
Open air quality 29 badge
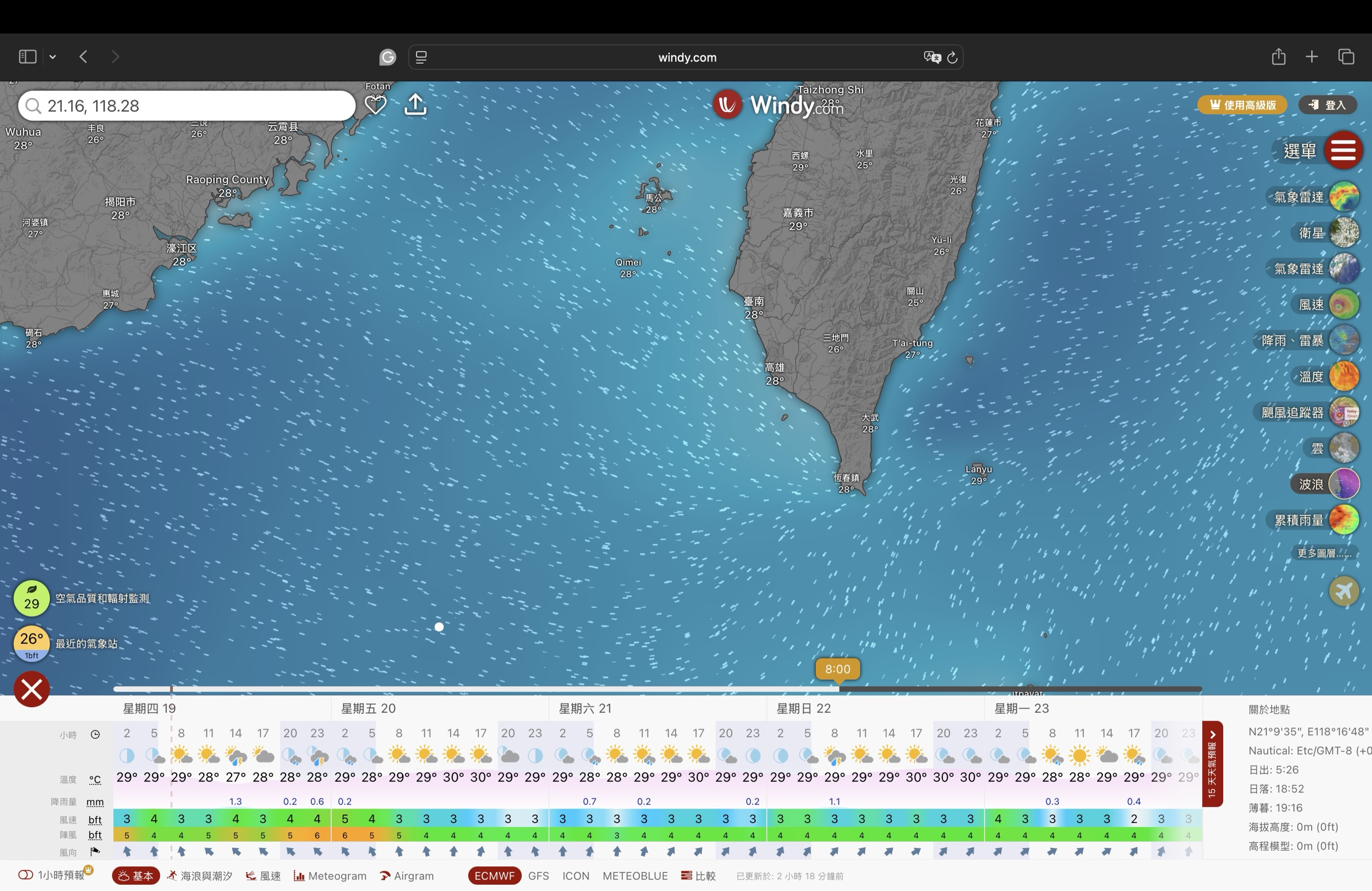(32, 598)
